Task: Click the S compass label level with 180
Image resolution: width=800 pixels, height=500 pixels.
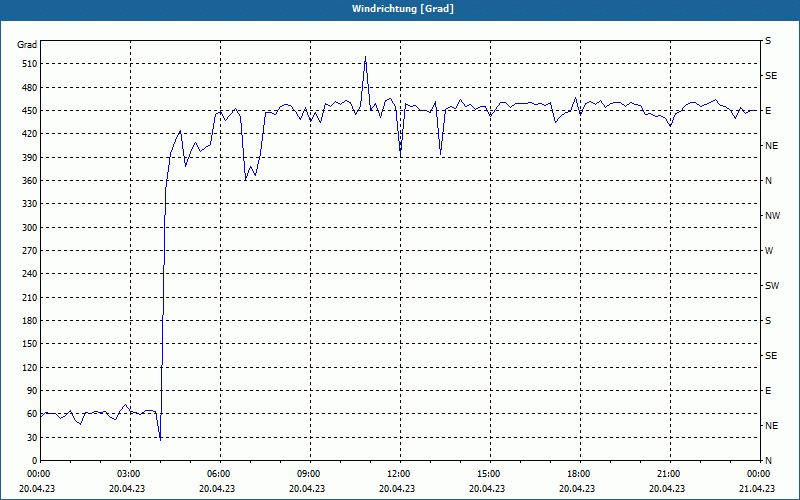Action: coord(768,321)
